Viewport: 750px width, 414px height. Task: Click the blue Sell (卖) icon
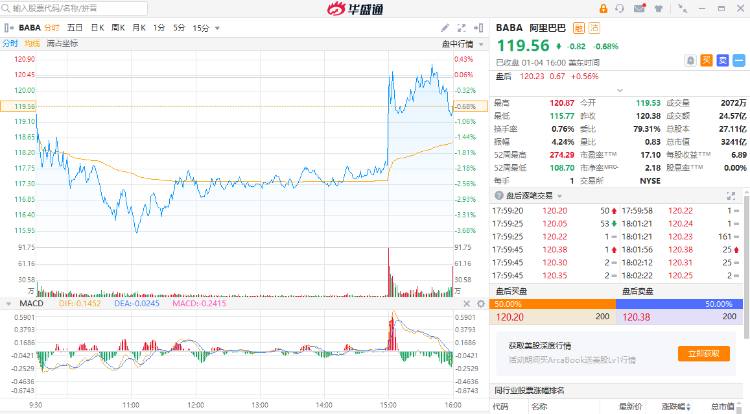(723, 60)
